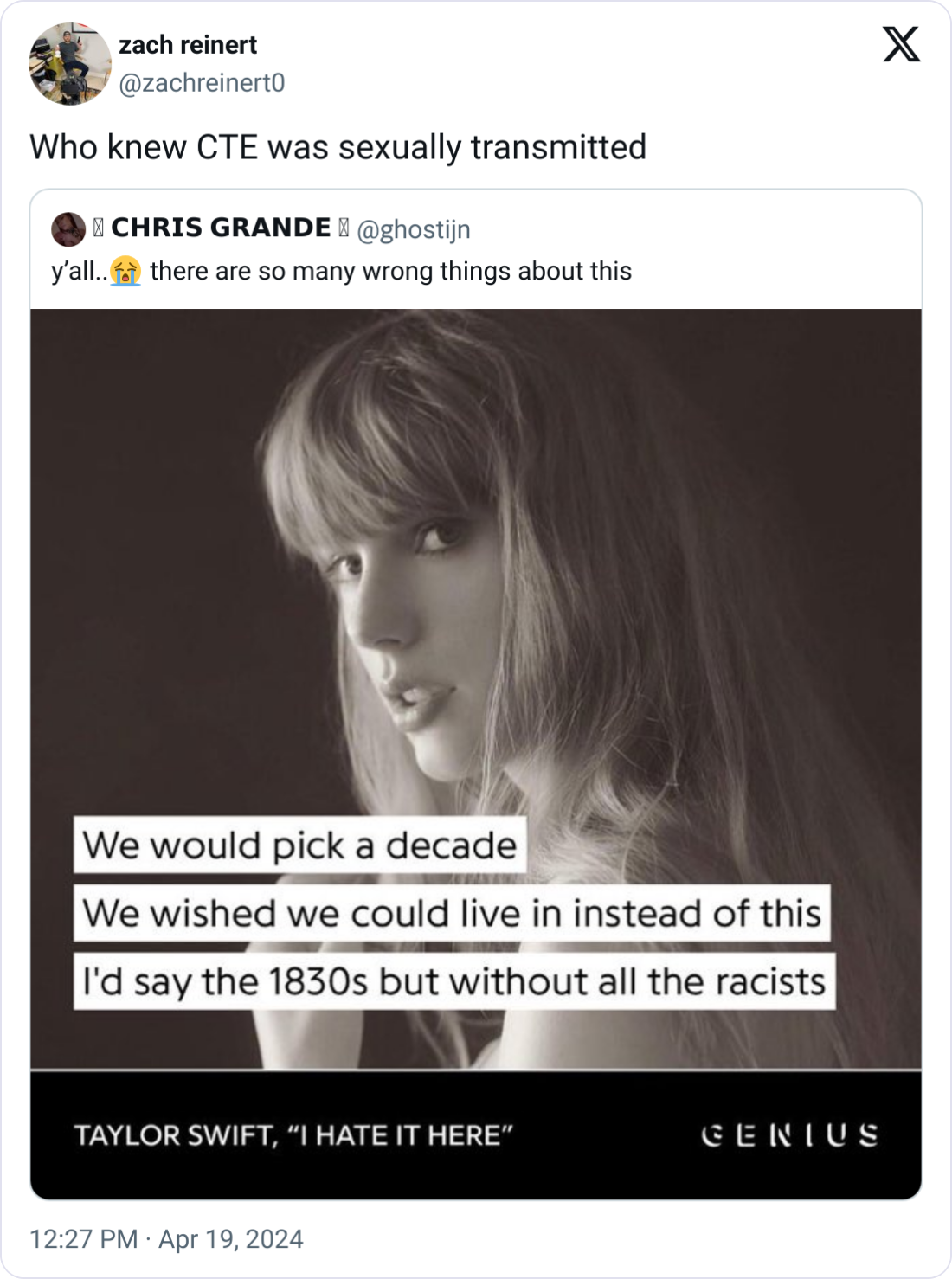Image resolution: width=952 pixels, height=1279 pixels.
Task: Click the Apr 19, 2024 date
Action: 231,1239
